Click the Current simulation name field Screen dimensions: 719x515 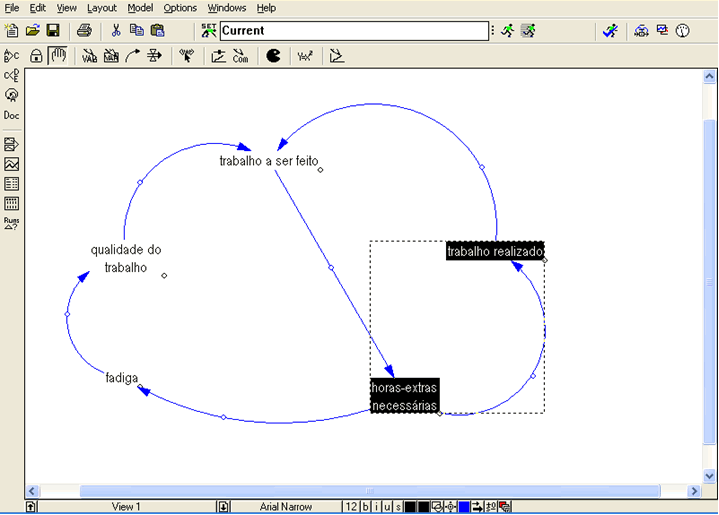(x=354, y=30)
